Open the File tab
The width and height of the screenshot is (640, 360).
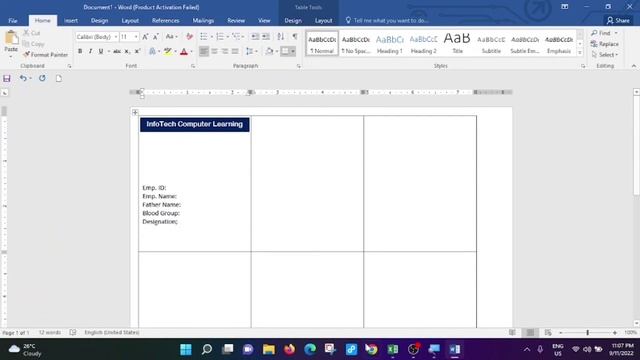(x=13, y=20)
